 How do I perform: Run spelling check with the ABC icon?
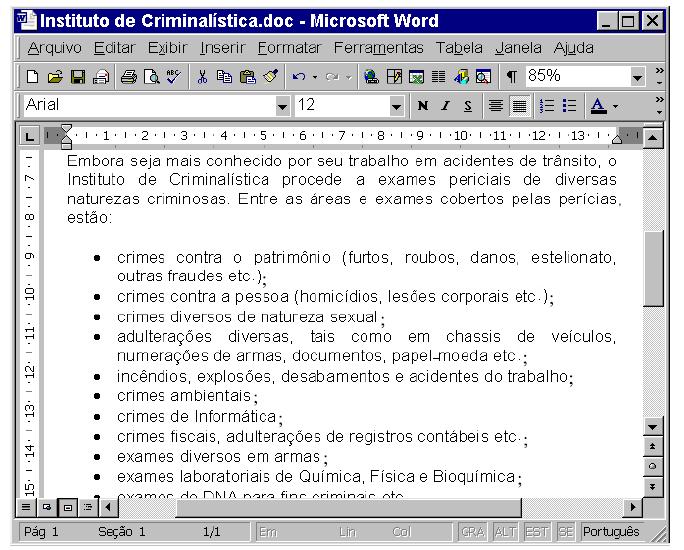174,77
